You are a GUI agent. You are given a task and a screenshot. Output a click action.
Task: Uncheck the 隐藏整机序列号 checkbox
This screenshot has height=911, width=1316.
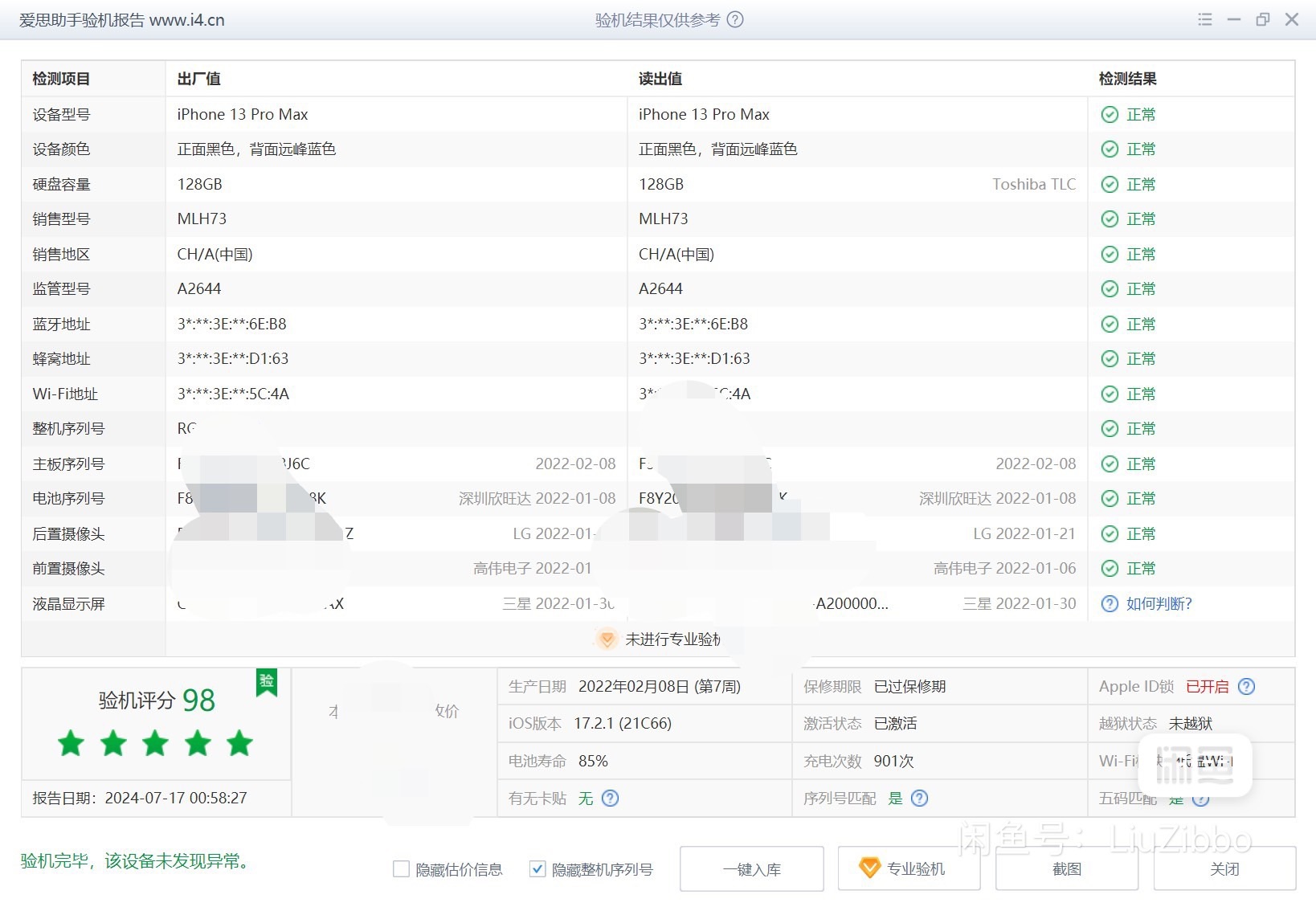pos(537,869)
